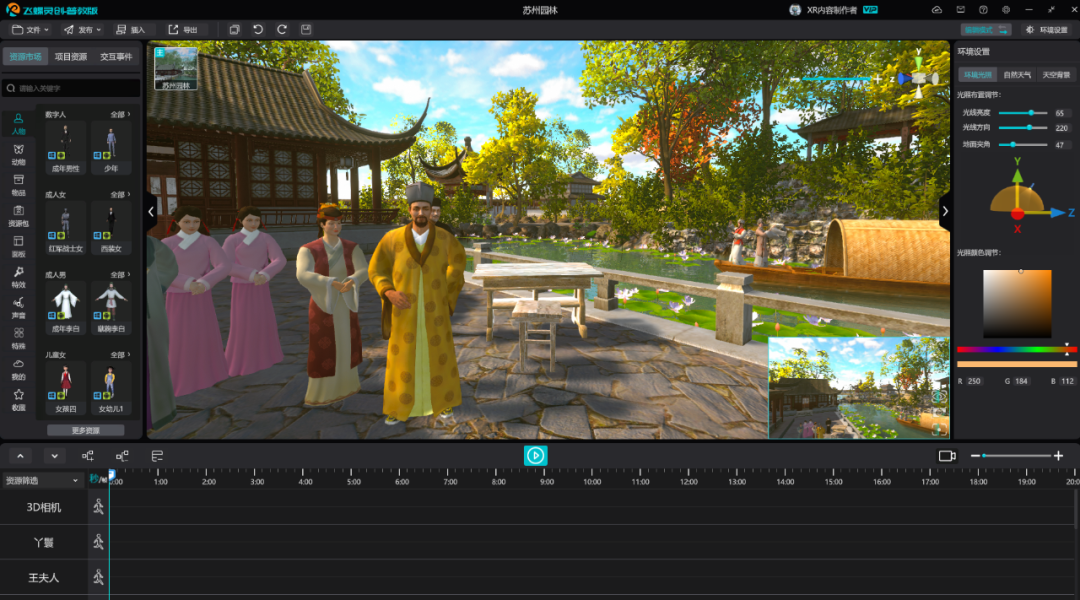1080x600 pixels.
Task: Zoom out timeline with minus icon
Action: click(x=975, y=456)
